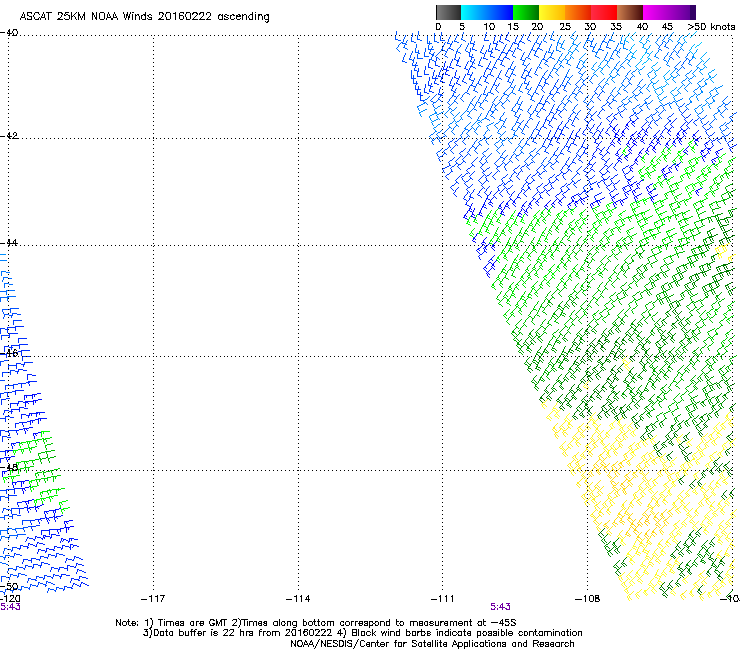Click the -111 longitude axis label
Viewport: 740px width, 650px height.
[443, 599]
